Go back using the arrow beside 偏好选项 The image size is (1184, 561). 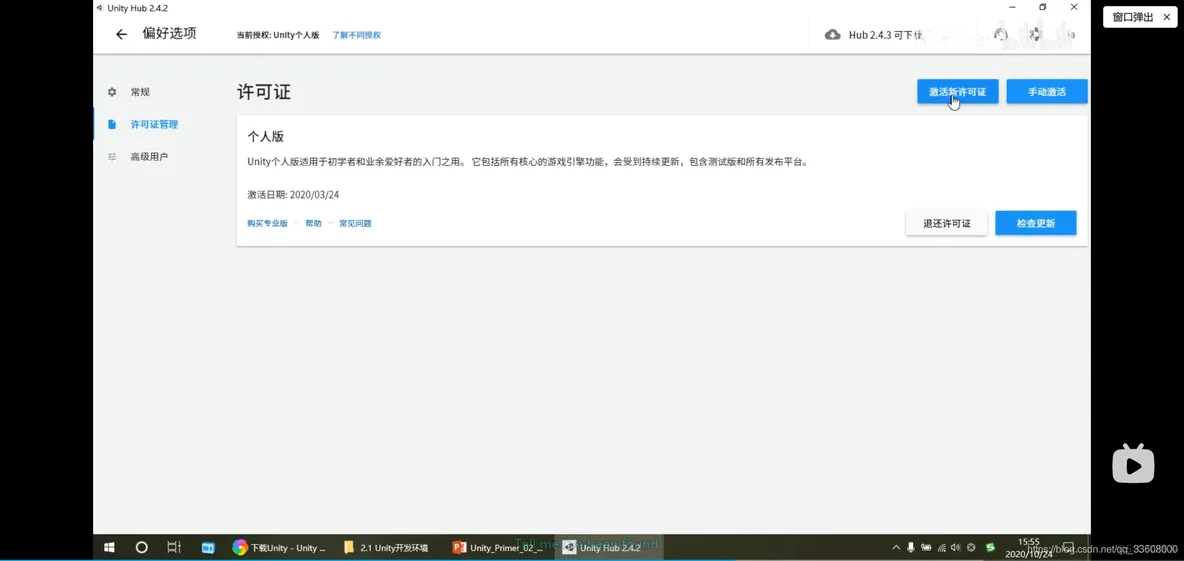coord(121,34)
